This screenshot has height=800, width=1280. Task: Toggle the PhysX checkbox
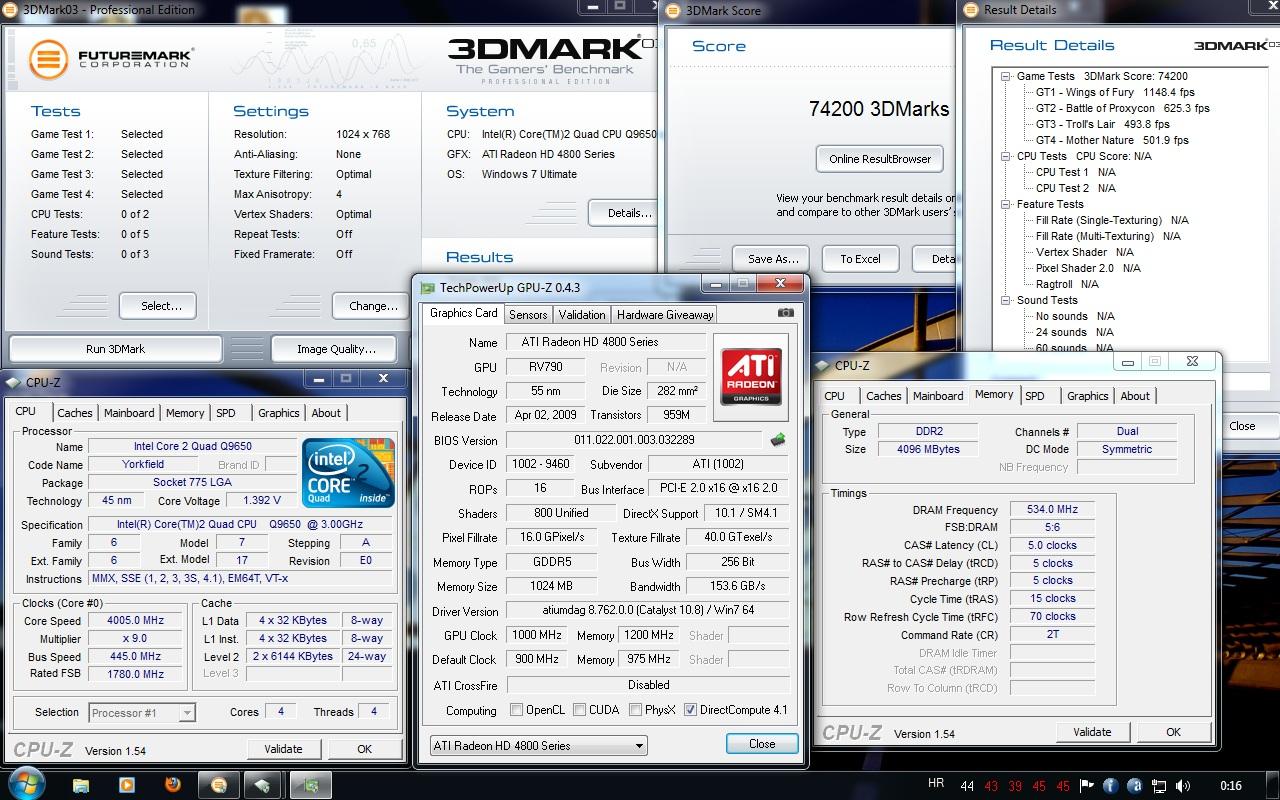[x=636, y=710]
